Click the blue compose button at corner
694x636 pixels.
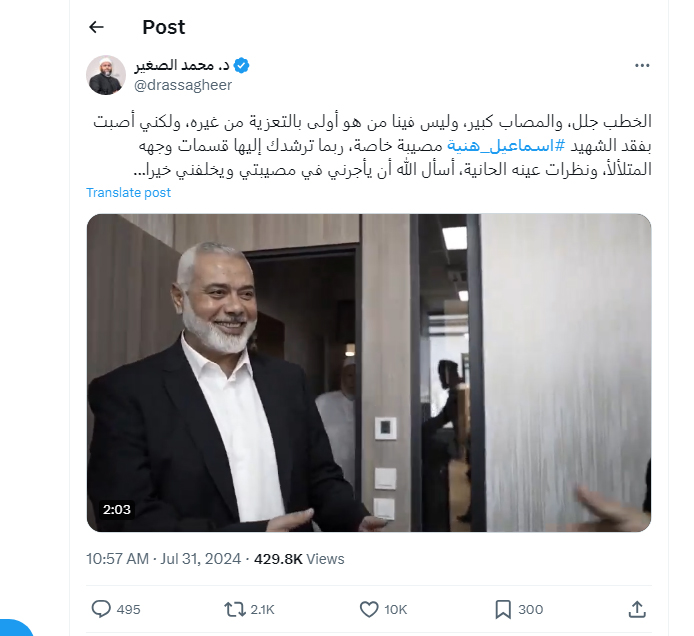pyautogui.click(x=13, y=628)
